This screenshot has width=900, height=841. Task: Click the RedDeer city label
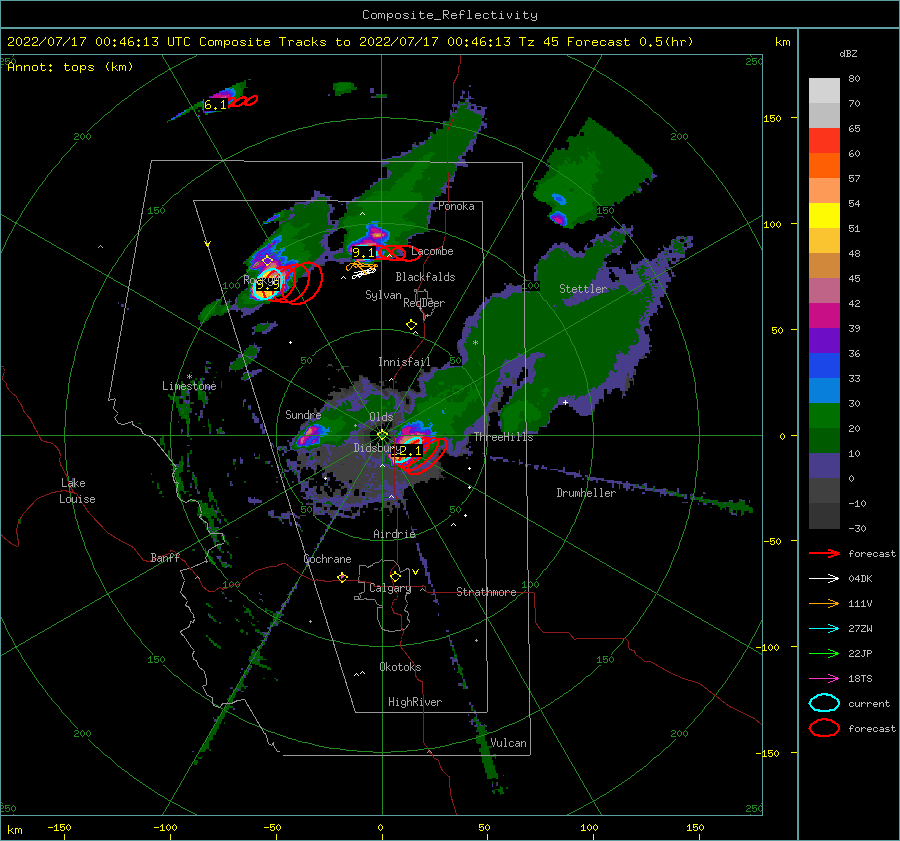click(x=424, y=303)
